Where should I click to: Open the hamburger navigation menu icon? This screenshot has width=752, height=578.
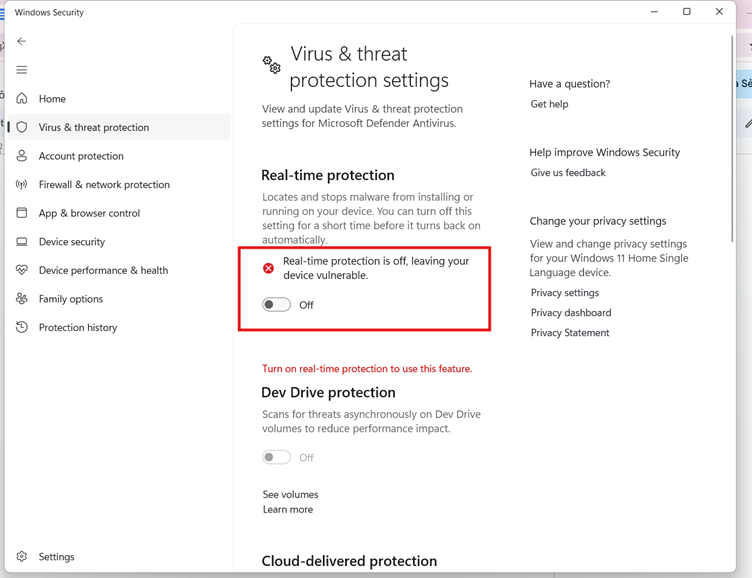[22, 70]
